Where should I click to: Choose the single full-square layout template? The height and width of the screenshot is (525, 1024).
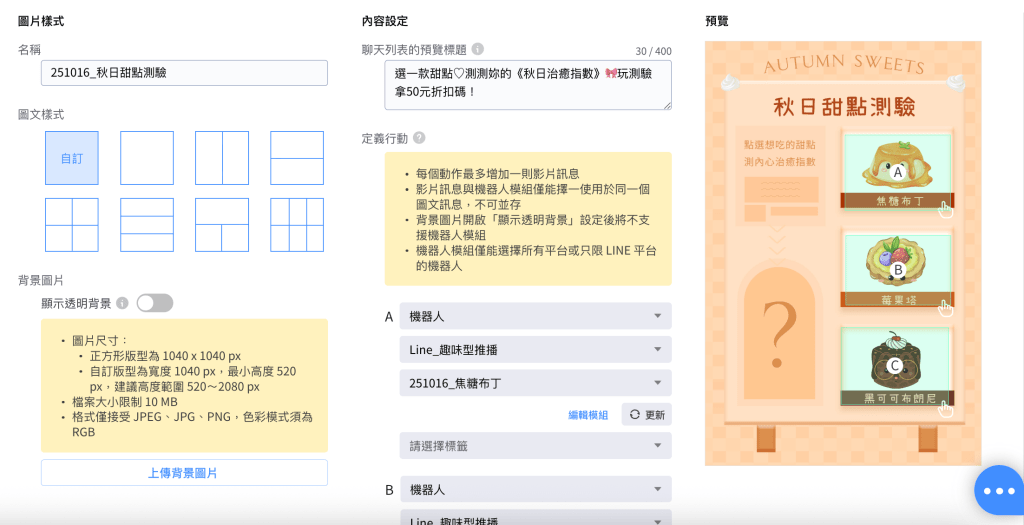pos(146,158)
